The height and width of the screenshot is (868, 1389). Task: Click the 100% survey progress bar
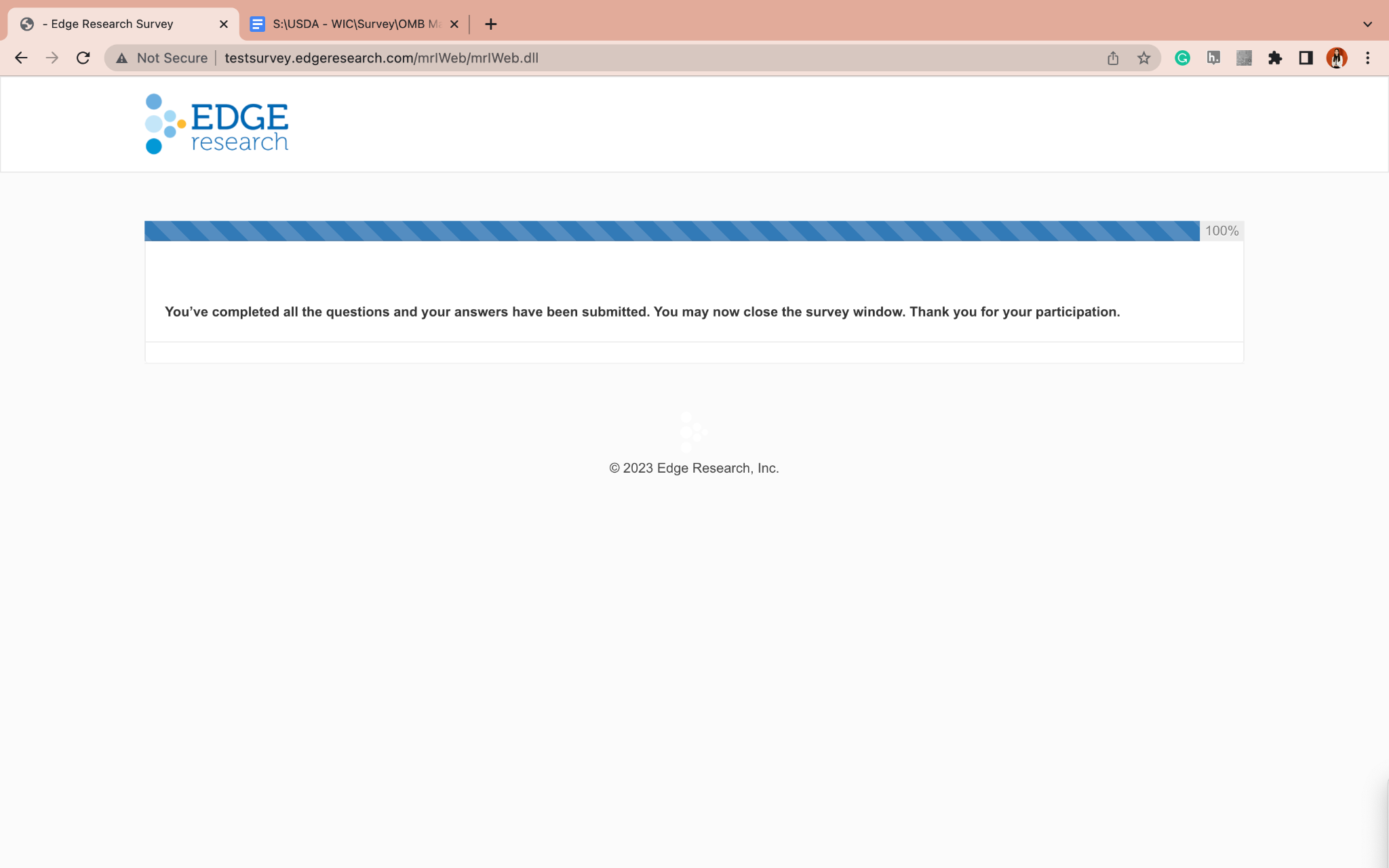click(x=671, y=231)
